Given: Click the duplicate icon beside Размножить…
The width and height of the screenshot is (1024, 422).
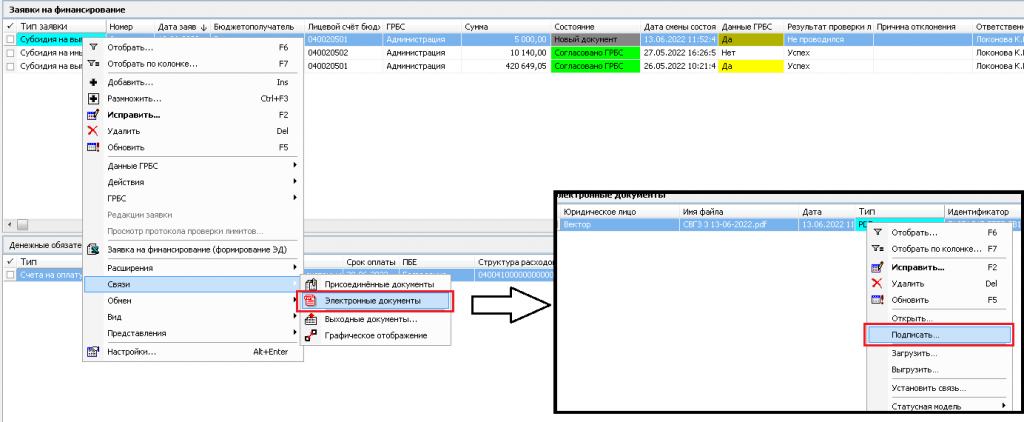Looking at the screenshot, I should point(94,99).
